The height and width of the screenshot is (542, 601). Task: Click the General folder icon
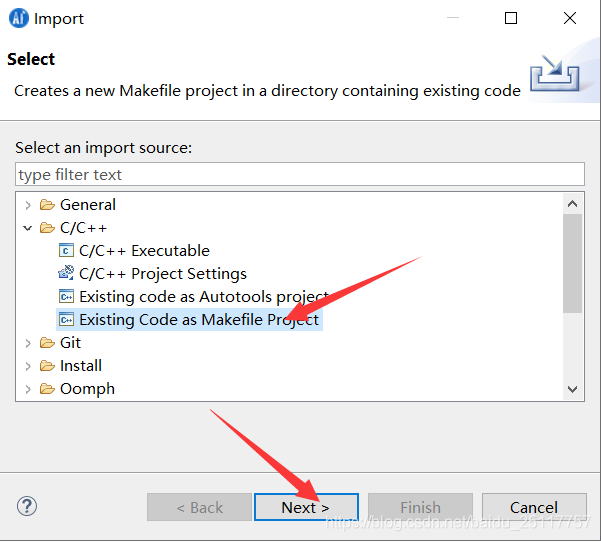[x=47, y=205]
